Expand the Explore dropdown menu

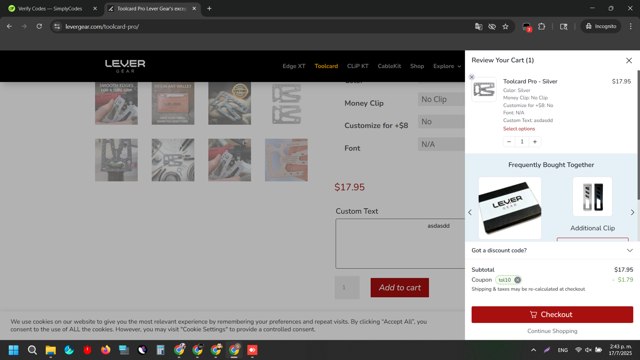(x=447, y=66)
